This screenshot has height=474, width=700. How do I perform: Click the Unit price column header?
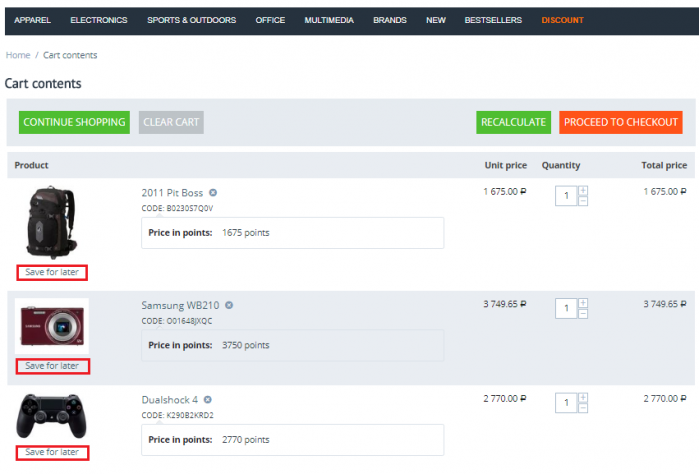[506, 166]
